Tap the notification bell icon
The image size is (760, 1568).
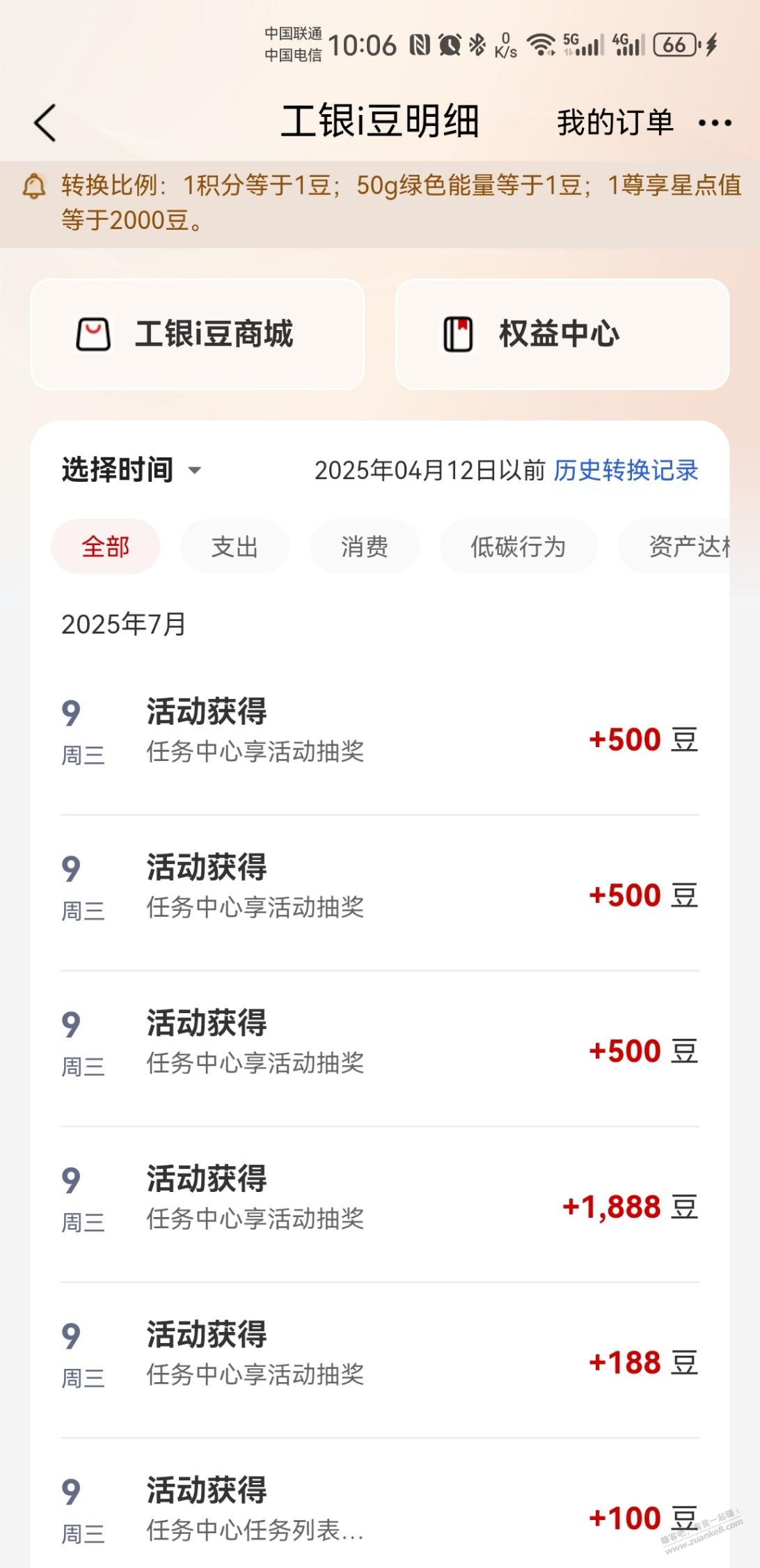pyautogui.click(x=34, y=187)
